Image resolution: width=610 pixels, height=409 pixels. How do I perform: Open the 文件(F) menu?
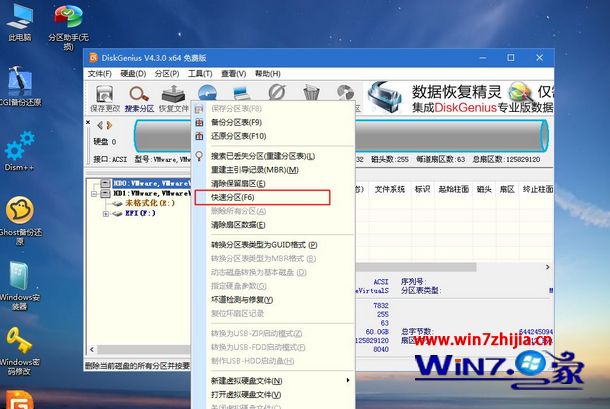coord(100,74)
